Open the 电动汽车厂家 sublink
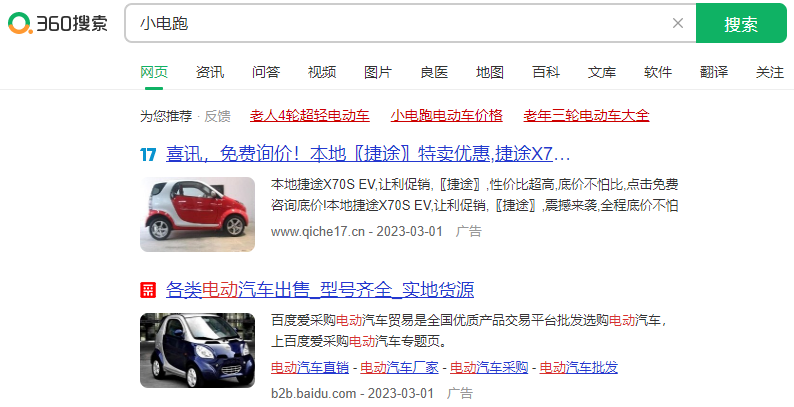The image size is (794, 407). coord(400,368)
